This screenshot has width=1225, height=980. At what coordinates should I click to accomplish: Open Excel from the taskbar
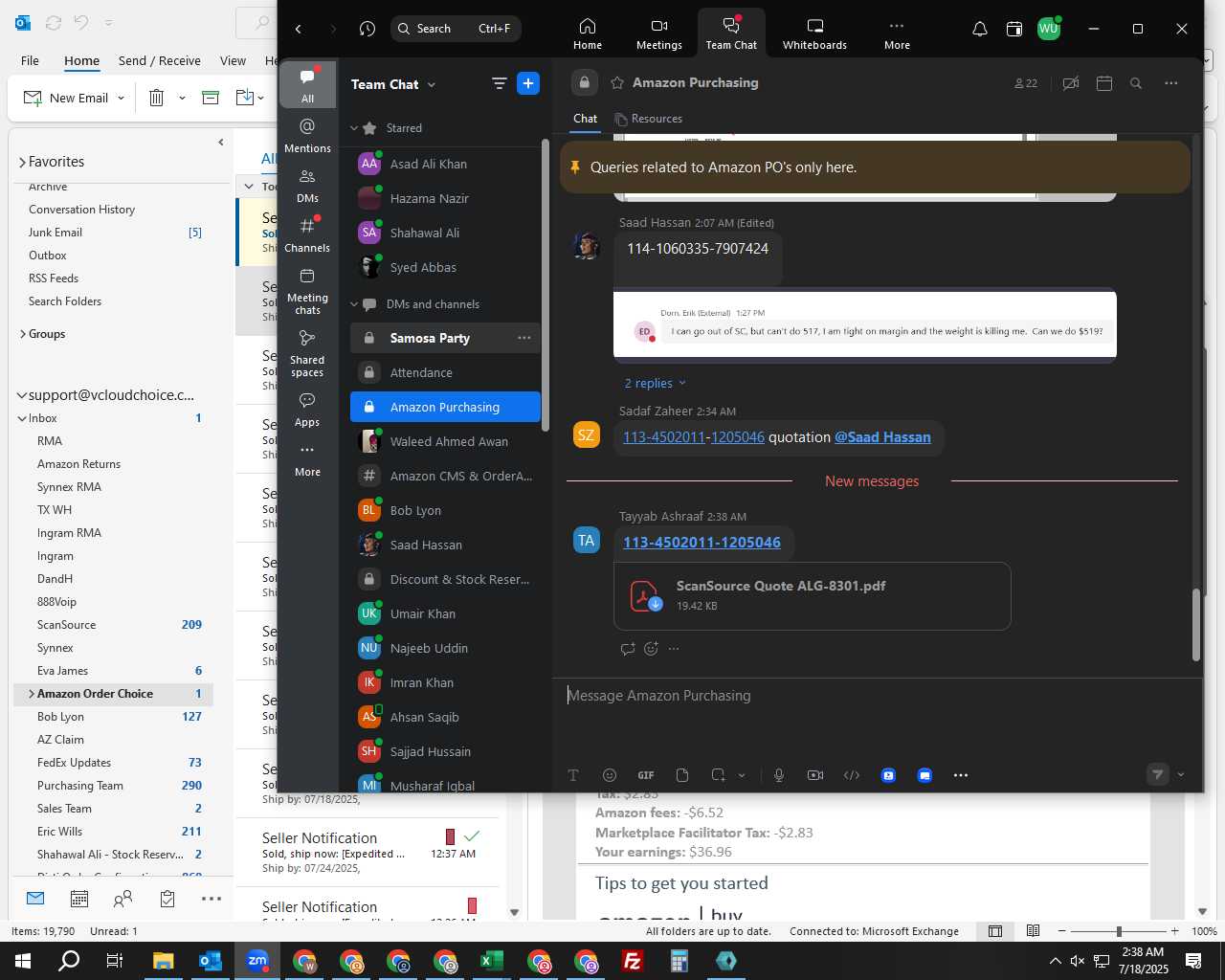492,961
